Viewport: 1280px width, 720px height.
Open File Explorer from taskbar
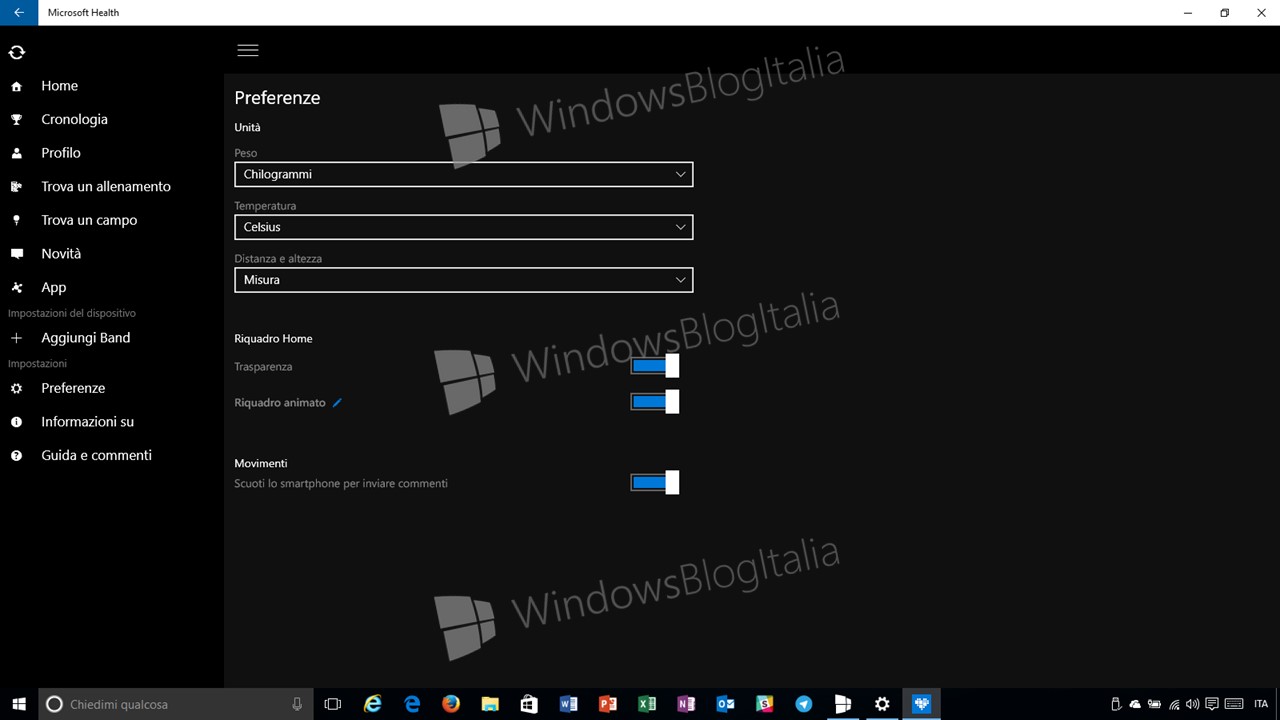[490, 704]
